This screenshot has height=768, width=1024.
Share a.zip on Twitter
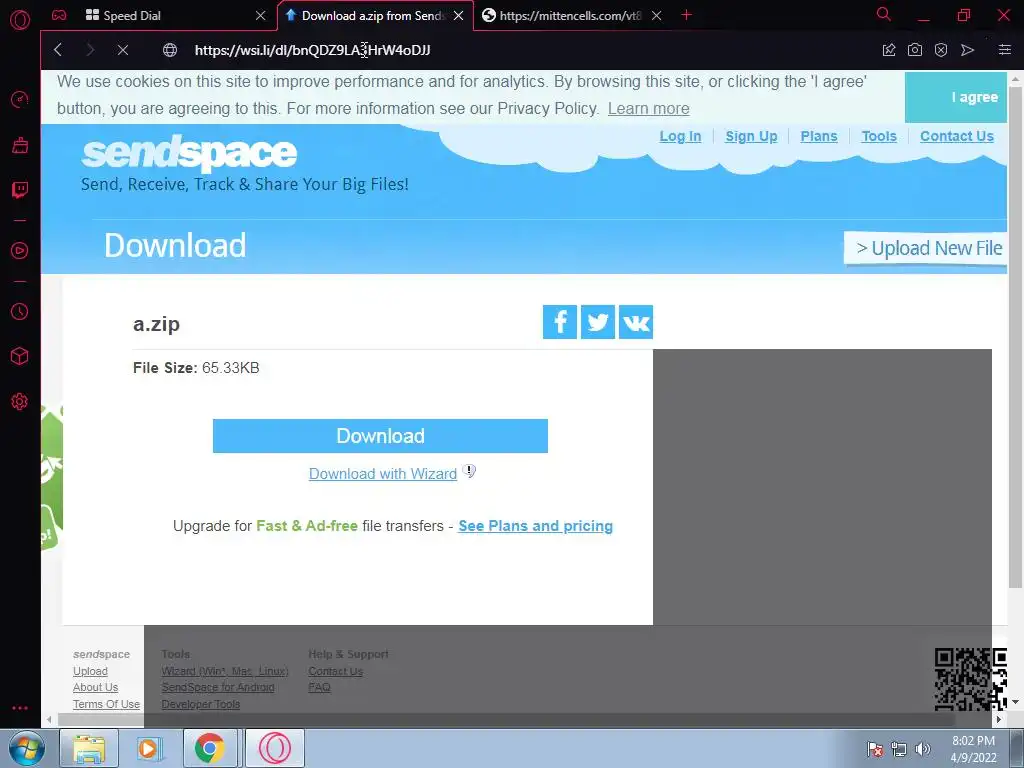(598, 322)
